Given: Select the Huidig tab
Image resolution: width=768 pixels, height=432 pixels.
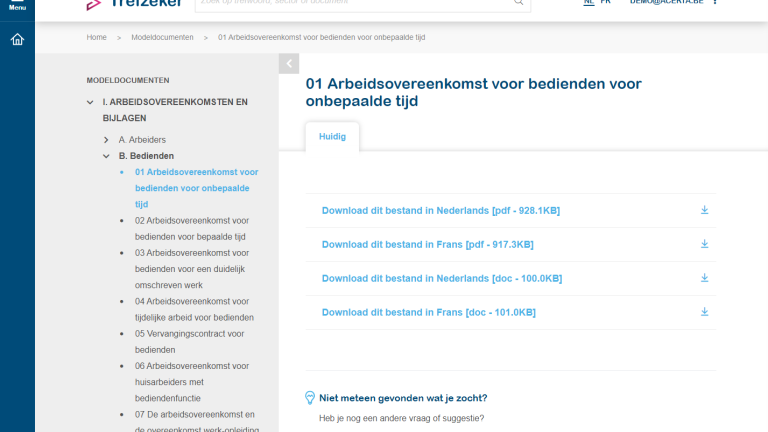Looking at the screenshot, I should tap(332, 137).
